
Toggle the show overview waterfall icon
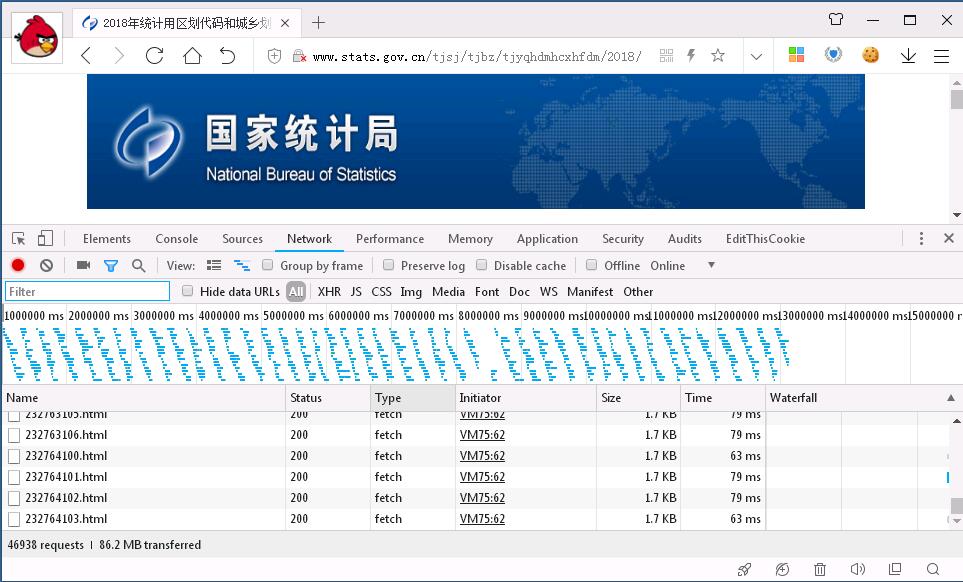pyautogui.click(x=242, y=265)
